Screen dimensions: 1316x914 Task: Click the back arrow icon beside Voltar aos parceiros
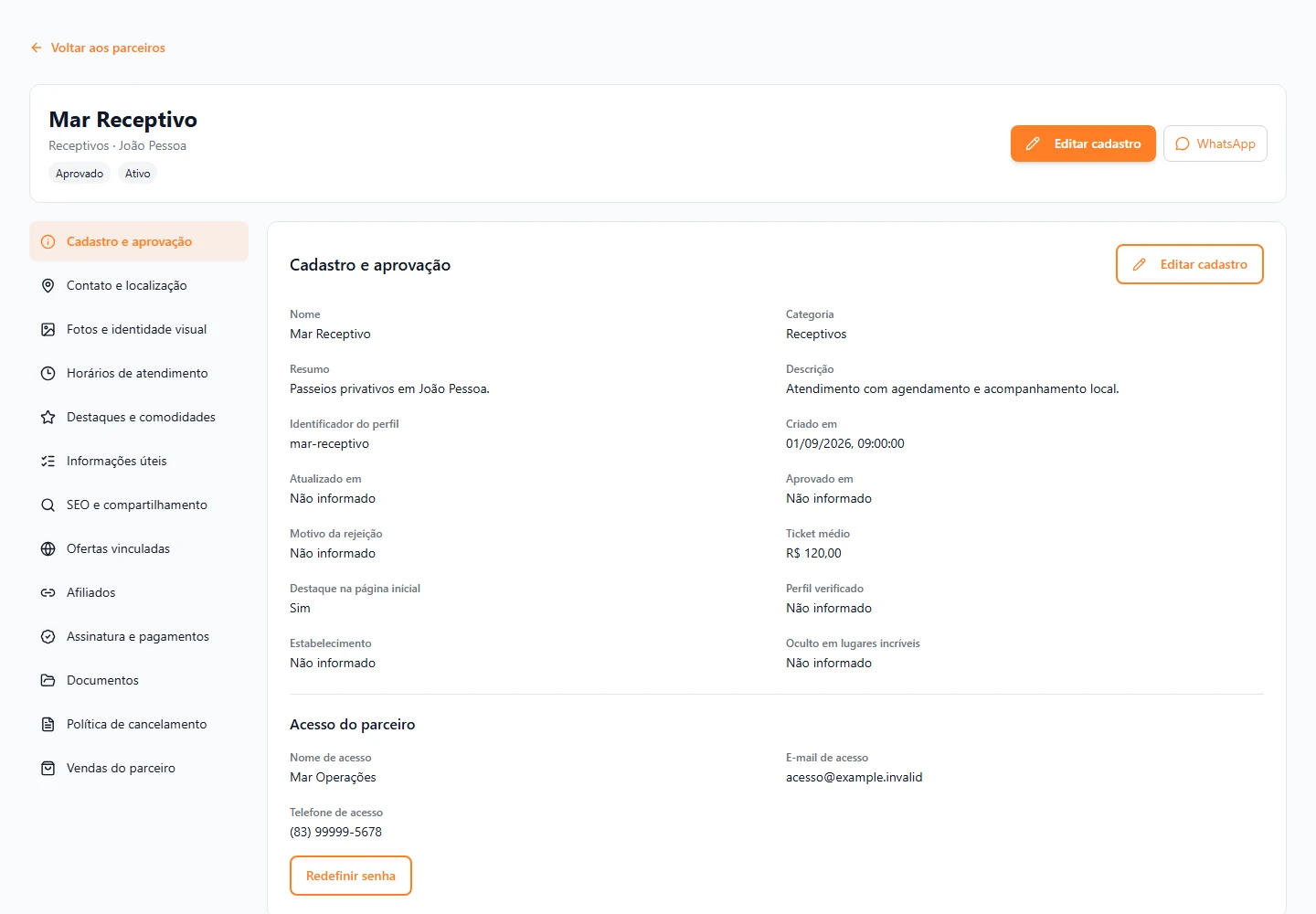(x=37, y=48)
